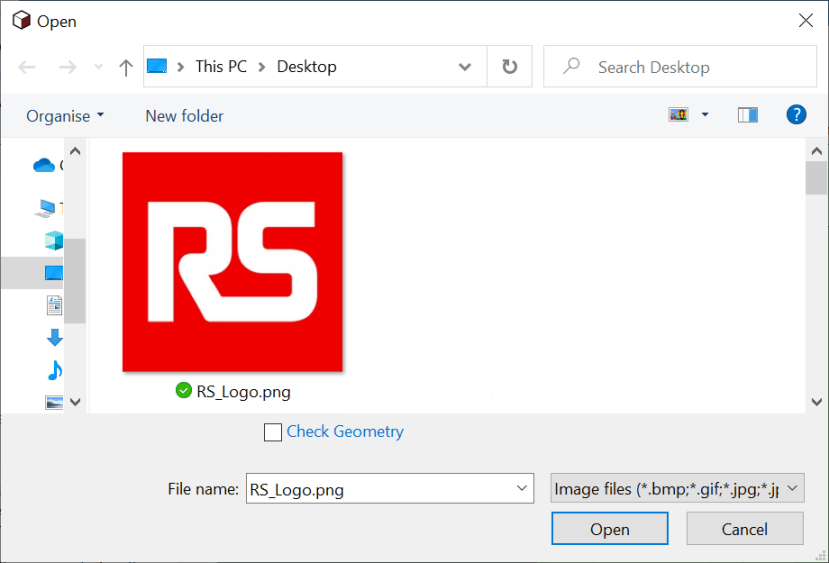Click the Check Geometry link text
This screenshot has width=829, height=563.
click(345, 431)
